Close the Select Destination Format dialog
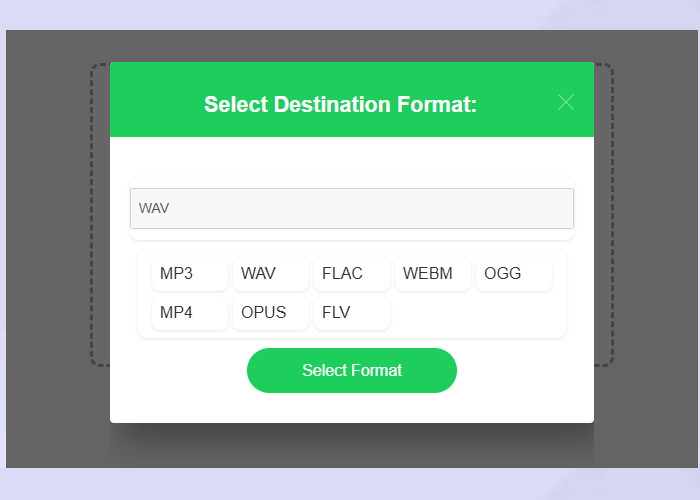The image size is (700, 500). [x=566, y=103]
